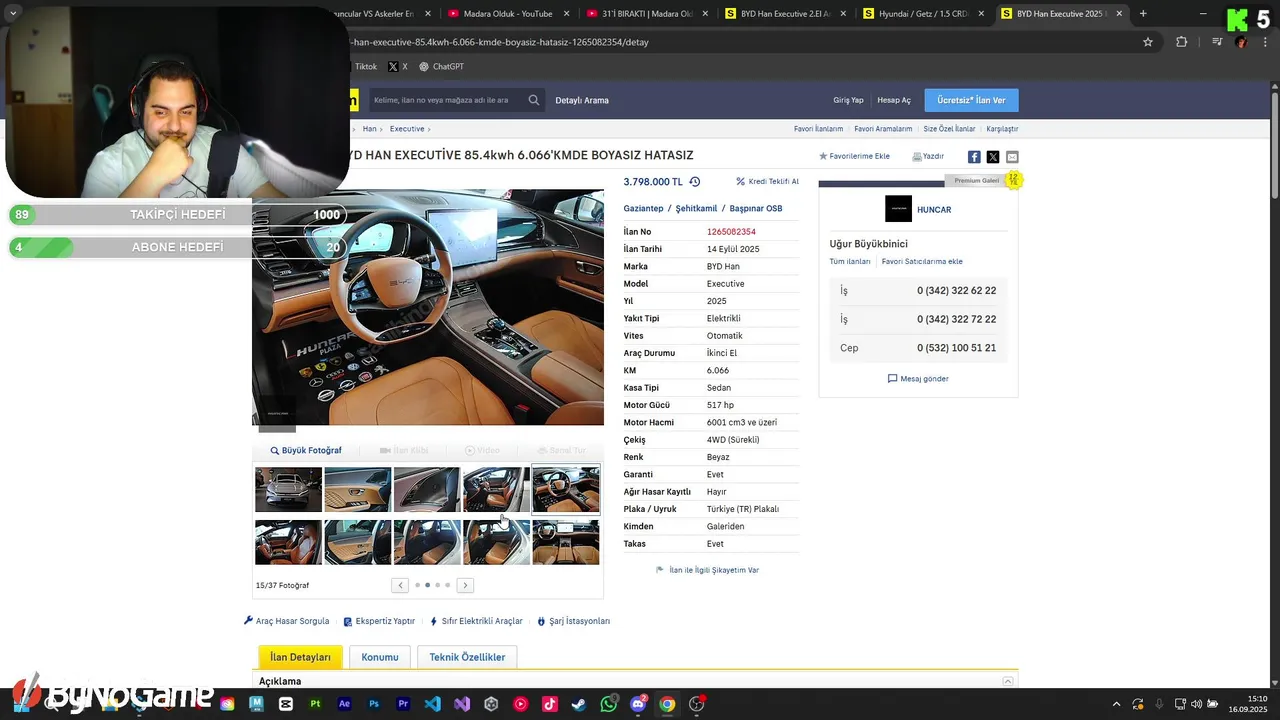Go to previous photo thumbnails page

pyautogui.click(x=400, y=585)
